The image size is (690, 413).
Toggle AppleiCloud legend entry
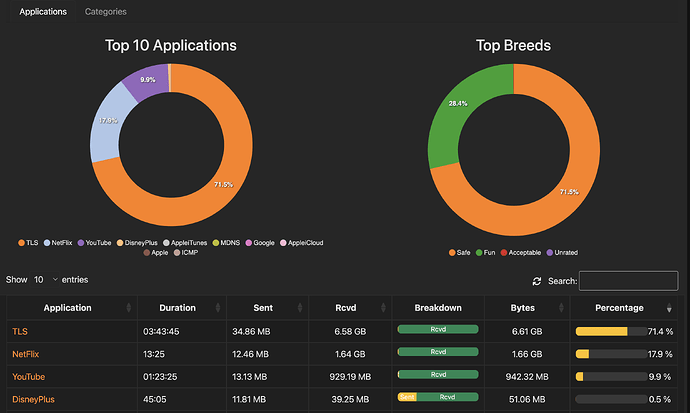tap(302, 243)
